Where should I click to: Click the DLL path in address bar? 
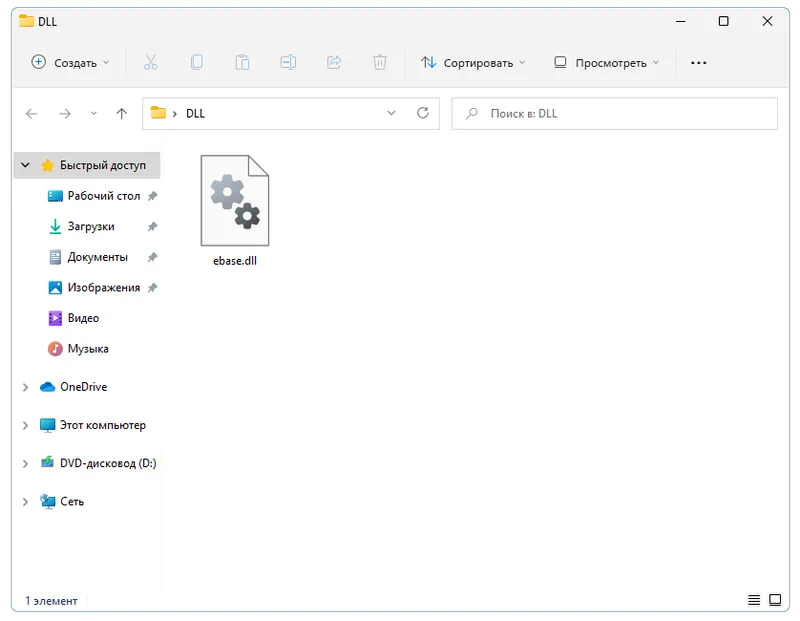click(195, 113)
